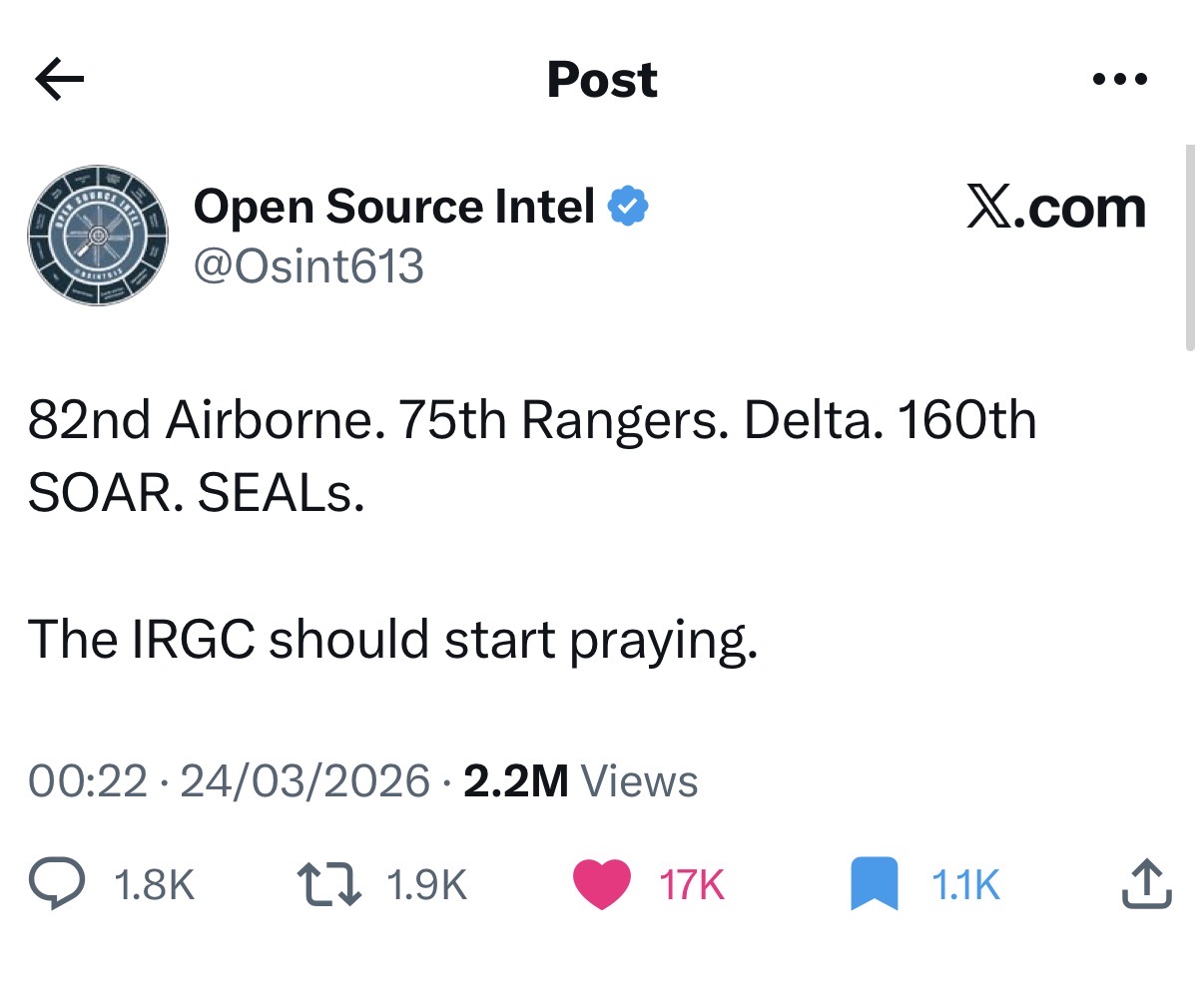1204x993 pixels.
Task: Click the 1.1K bookmarks count
Action: (964, 885)
